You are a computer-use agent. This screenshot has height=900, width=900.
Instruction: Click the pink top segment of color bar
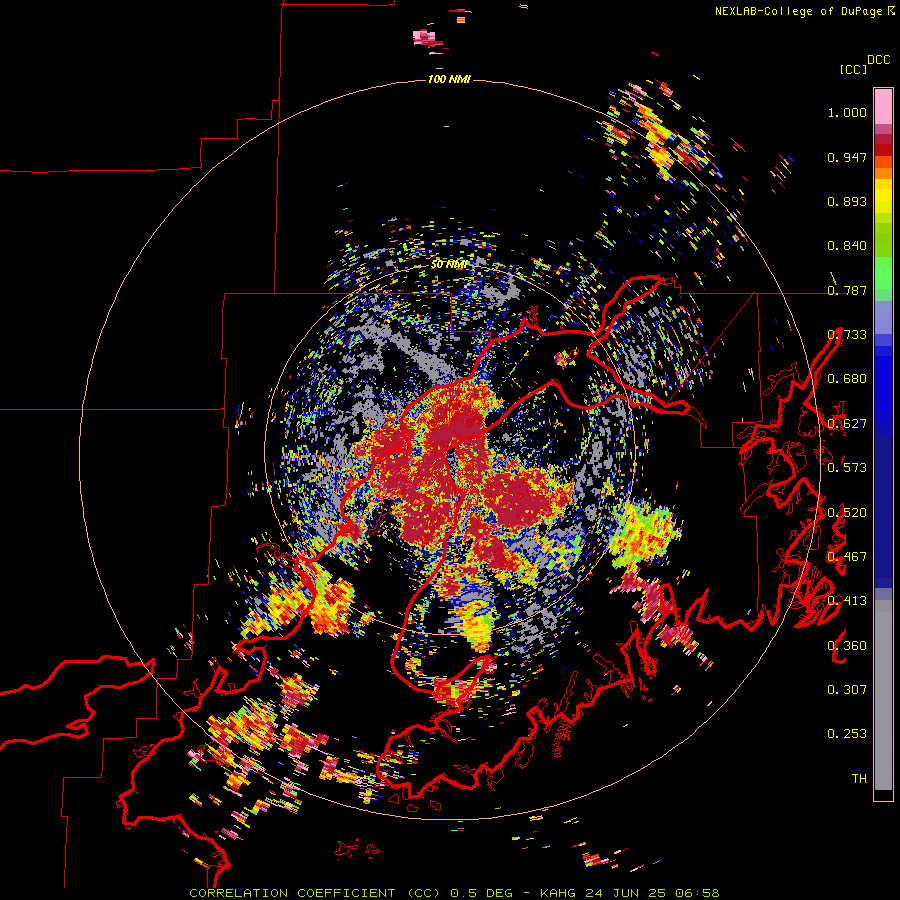pyautogui.click(x=883, y=106)
